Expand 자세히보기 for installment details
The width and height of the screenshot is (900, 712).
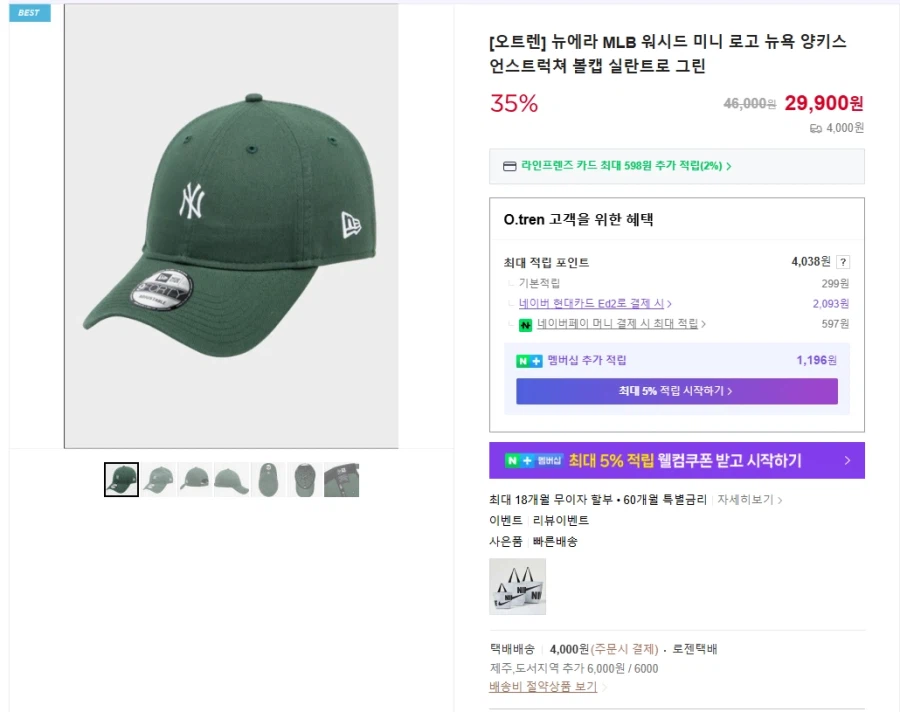point(746,498)
